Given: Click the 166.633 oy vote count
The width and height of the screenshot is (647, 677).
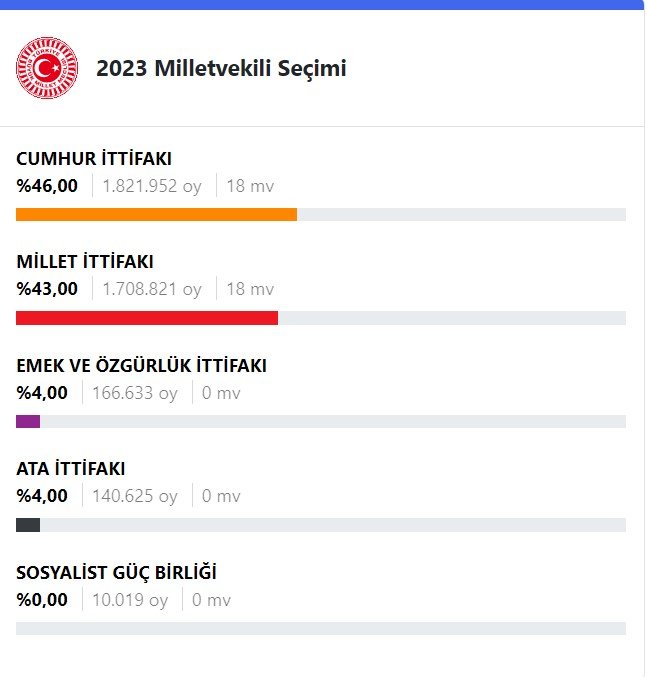Looking at the screenshot, I should point(135,393).
